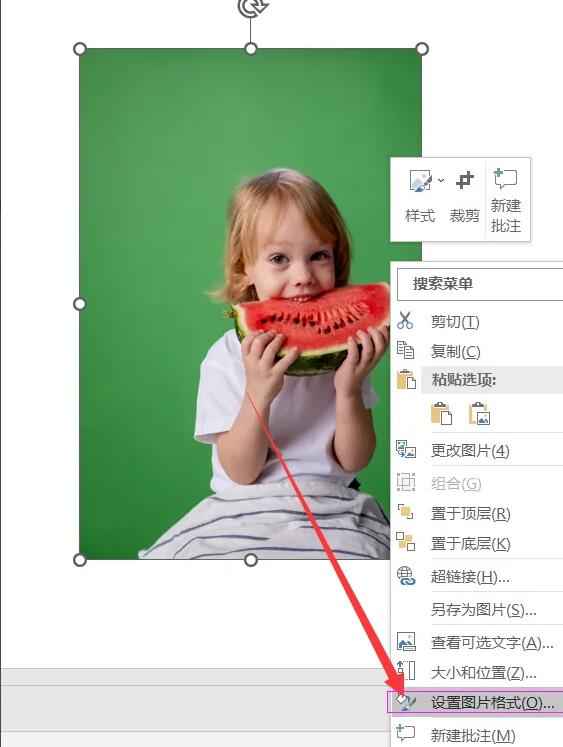Click the rotation handle above the picture

tap(251, 7)
